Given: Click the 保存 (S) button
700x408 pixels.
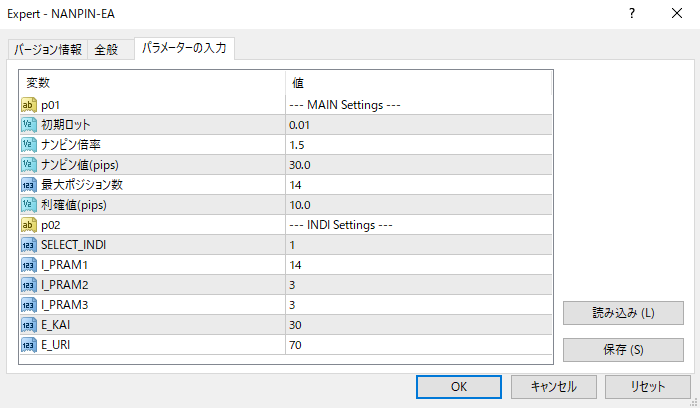Looking at the screenshot, I should (623, 350).
